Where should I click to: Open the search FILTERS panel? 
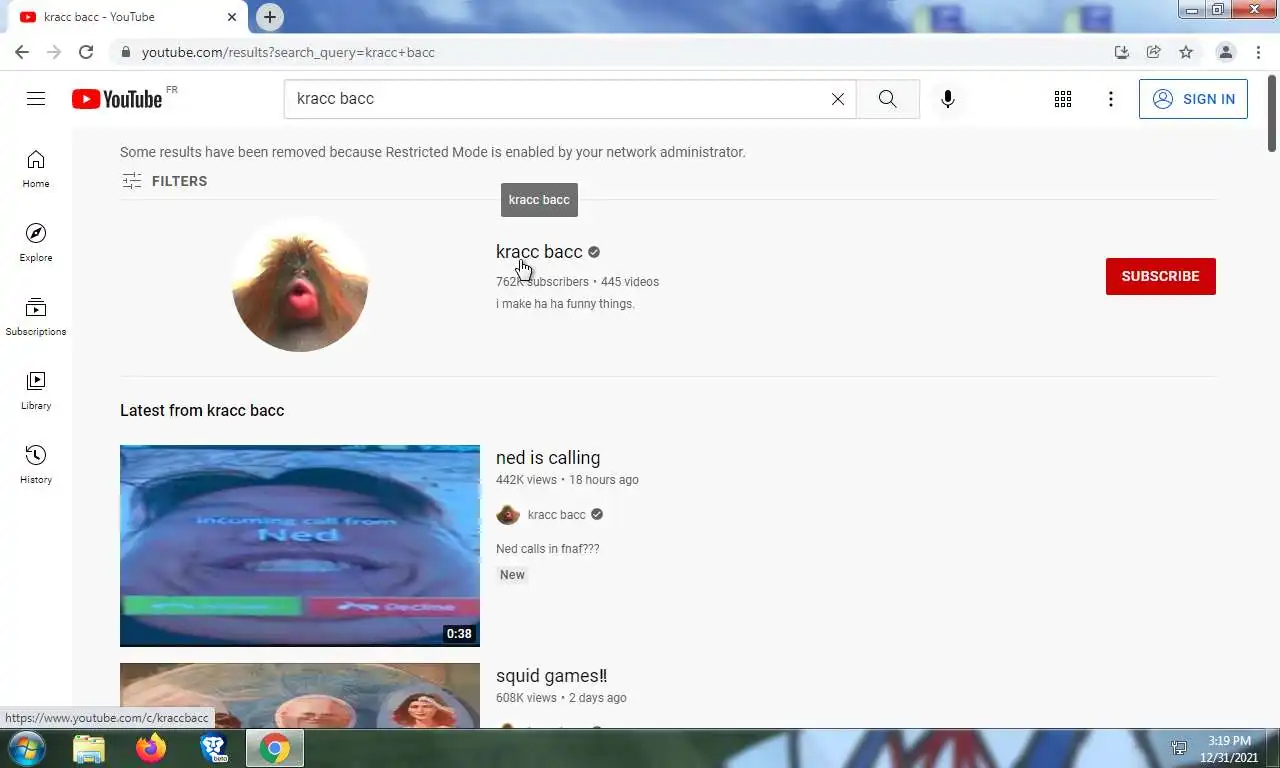coord(164,181)
